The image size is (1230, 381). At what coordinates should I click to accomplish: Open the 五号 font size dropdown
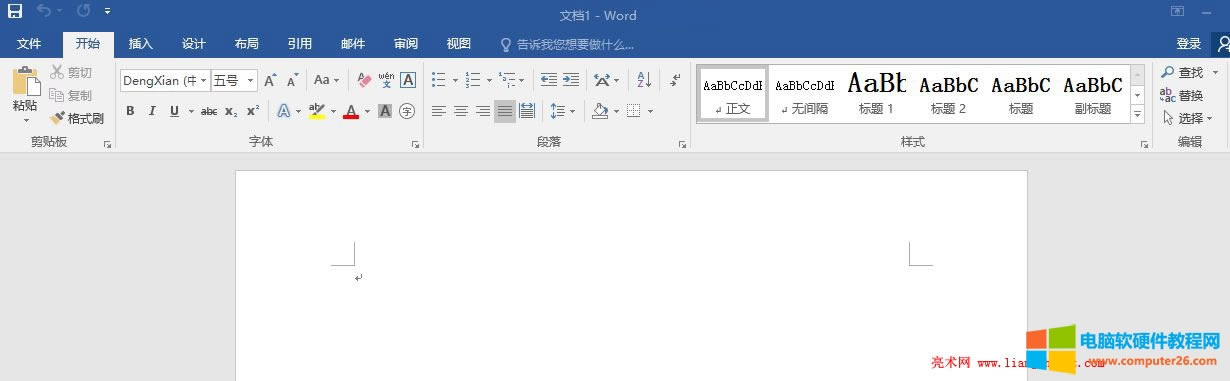pos(250,80)
